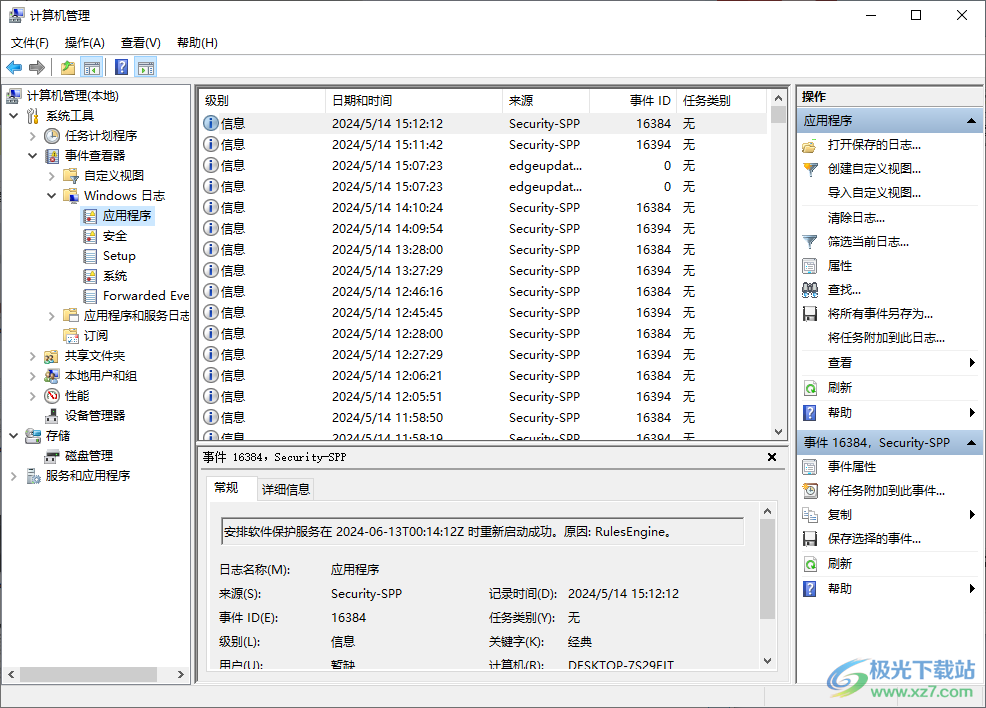986x708 pixels.
Task: Select 性能 in tree
Action: click(77, 395)
